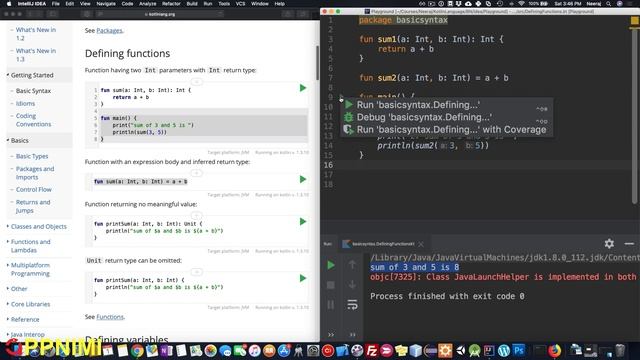Image resolution: width=640 pixels, height=360 pixels.
Task: Click the run gutter icon beside main
Action: [x=341, y=97]
